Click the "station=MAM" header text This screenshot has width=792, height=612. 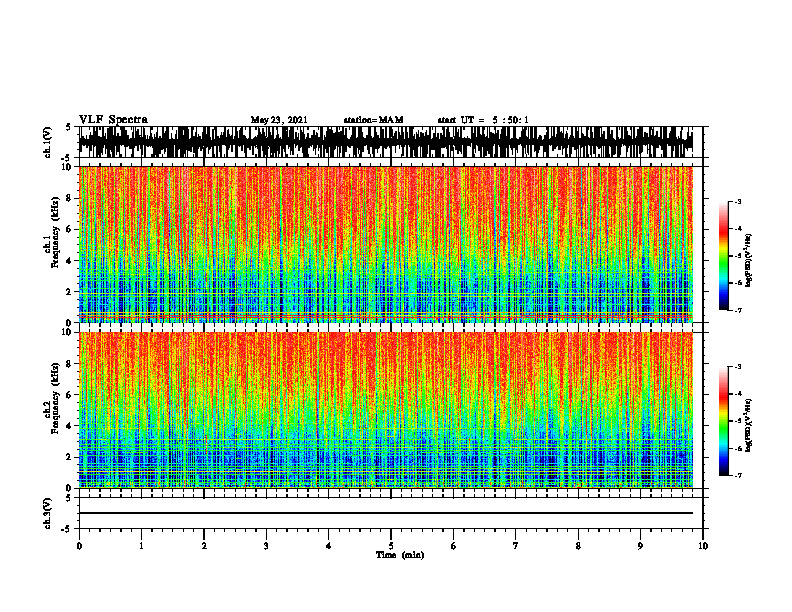click(373, 120)
